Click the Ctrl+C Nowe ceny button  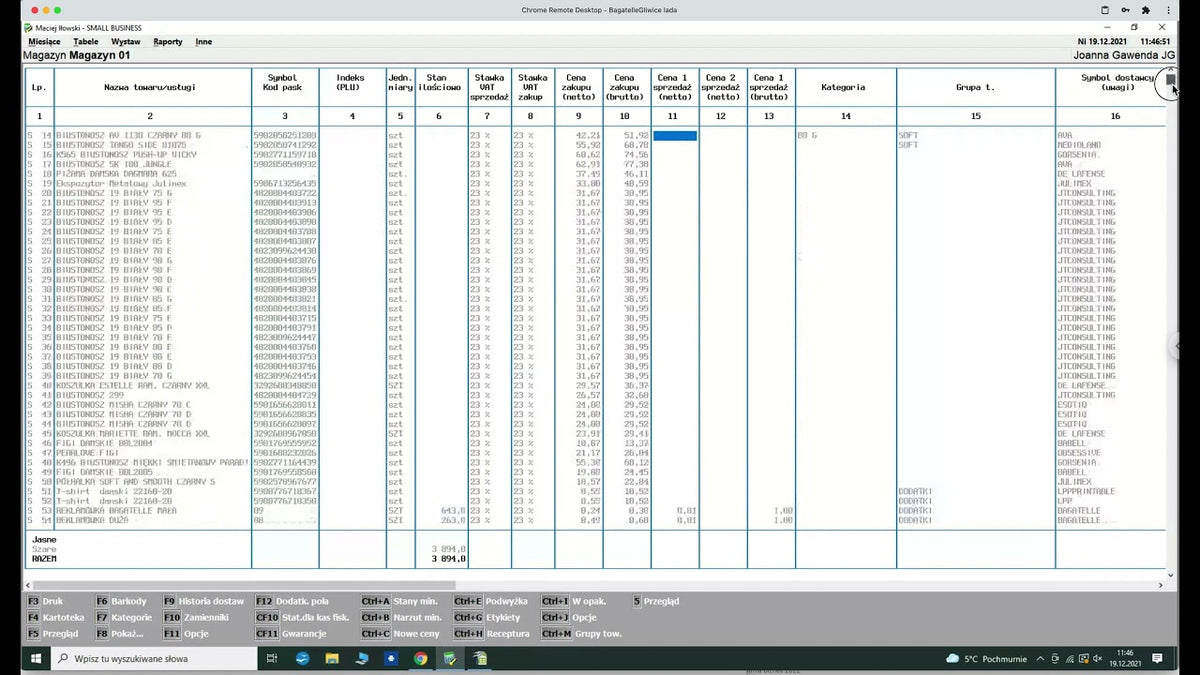pyautogui.click(x=402, y=633)
